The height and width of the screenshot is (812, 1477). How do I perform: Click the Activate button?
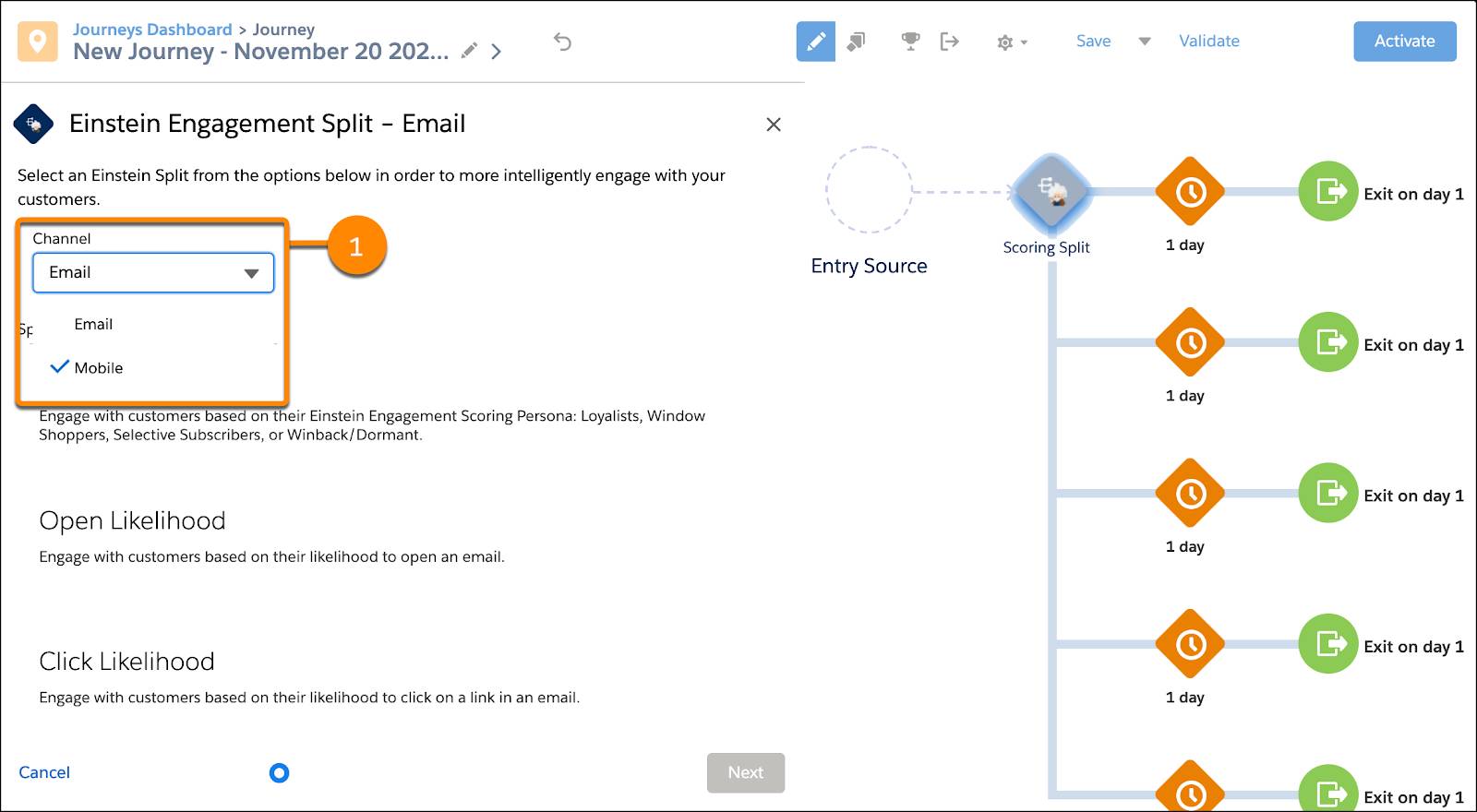click(x=1404, y=42)
